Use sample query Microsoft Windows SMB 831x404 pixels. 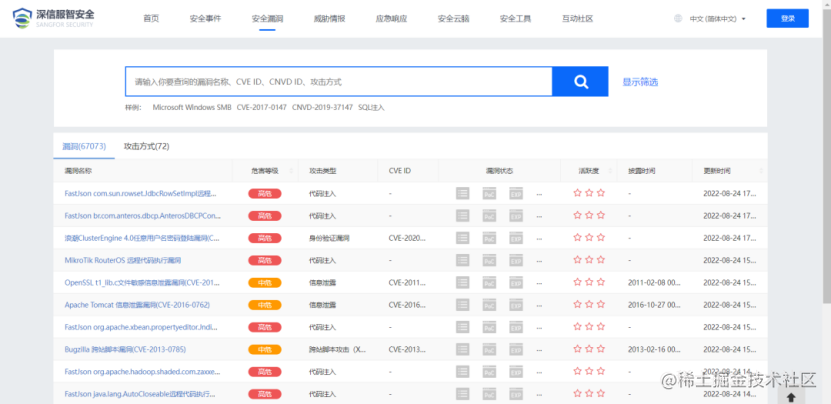192,107
